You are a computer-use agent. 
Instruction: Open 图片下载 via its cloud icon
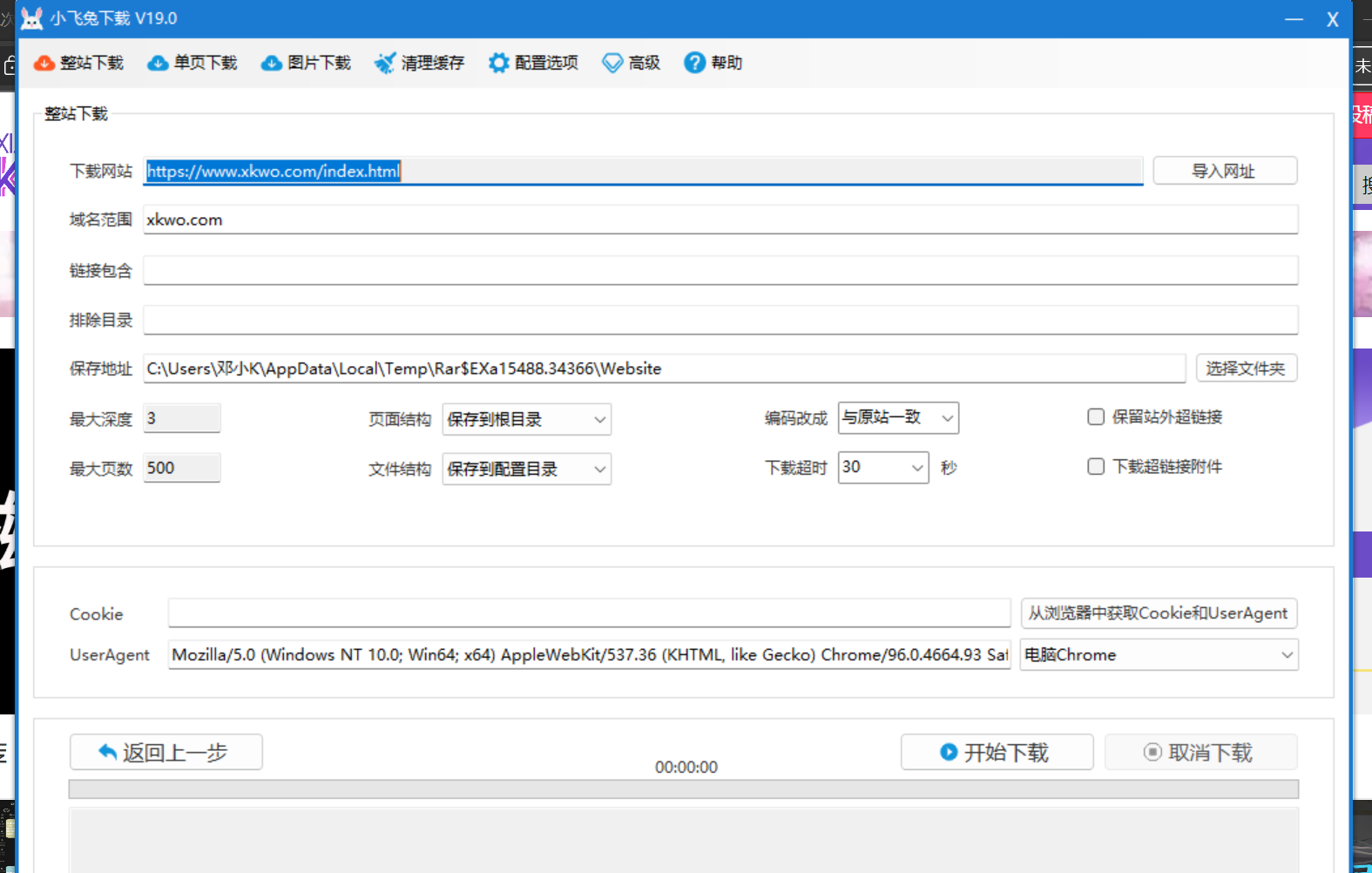click(272, 64)
